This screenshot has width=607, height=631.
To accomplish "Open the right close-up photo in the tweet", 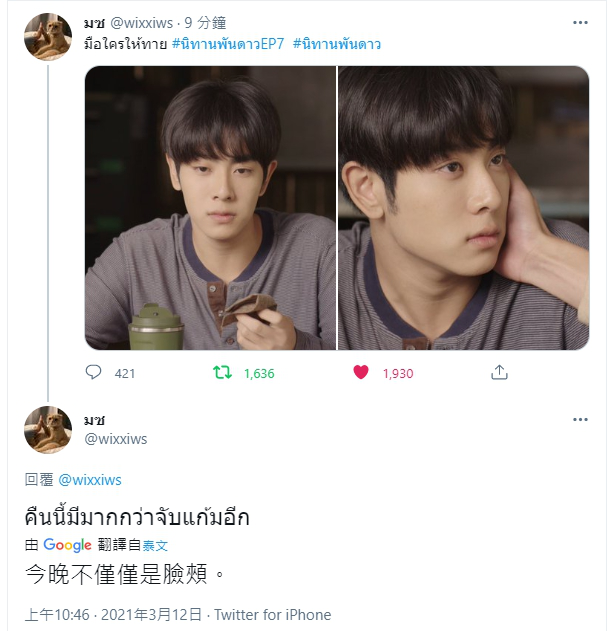I will (463, 208).
